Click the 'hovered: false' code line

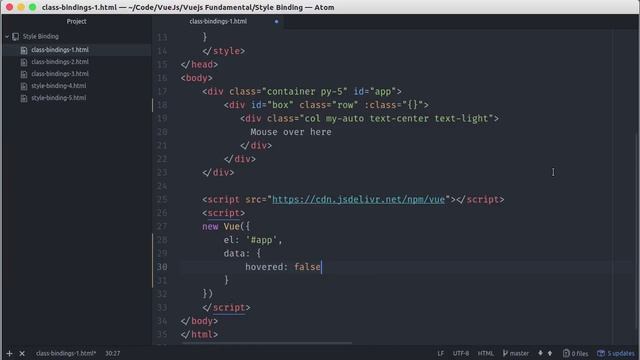282,267
